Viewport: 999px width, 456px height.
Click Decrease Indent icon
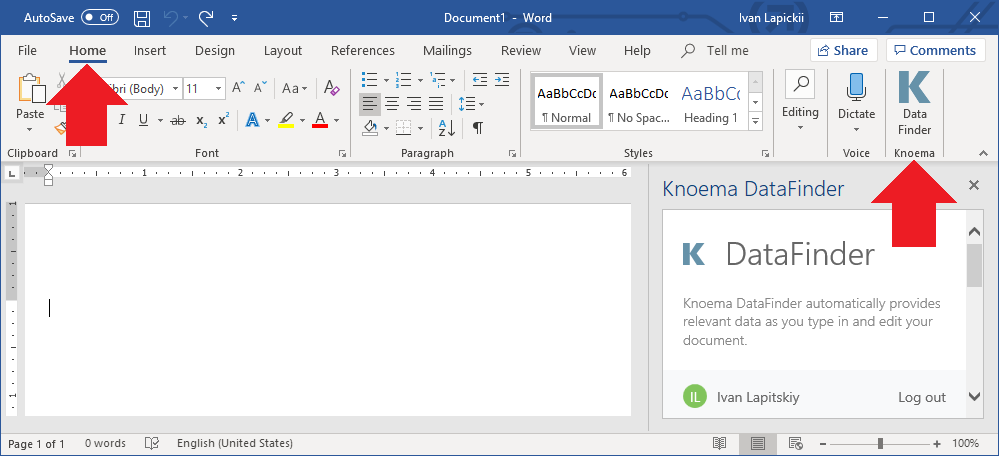pos(480,79)
